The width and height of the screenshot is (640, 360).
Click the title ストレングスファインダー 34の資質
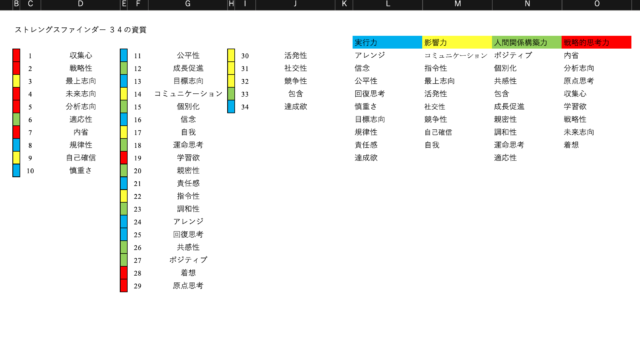[x=80, y=30]
